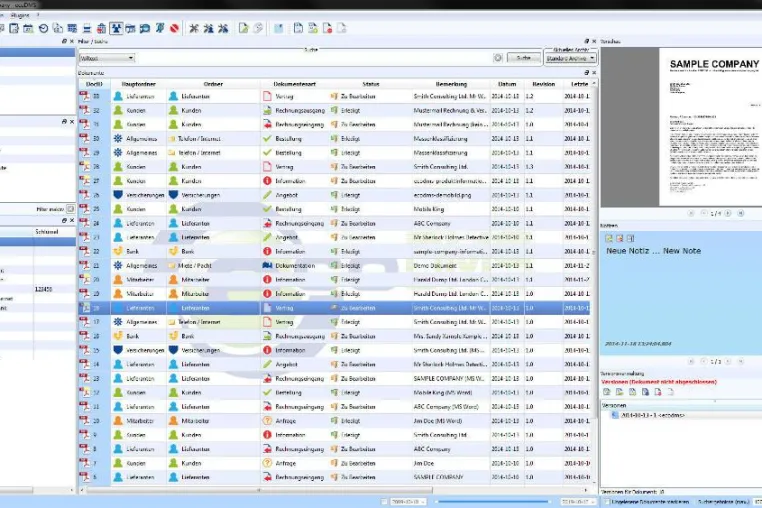Click the document with green plus toolbar icon
The width and height of the screenshot is (762, 508).
[313, 28]
